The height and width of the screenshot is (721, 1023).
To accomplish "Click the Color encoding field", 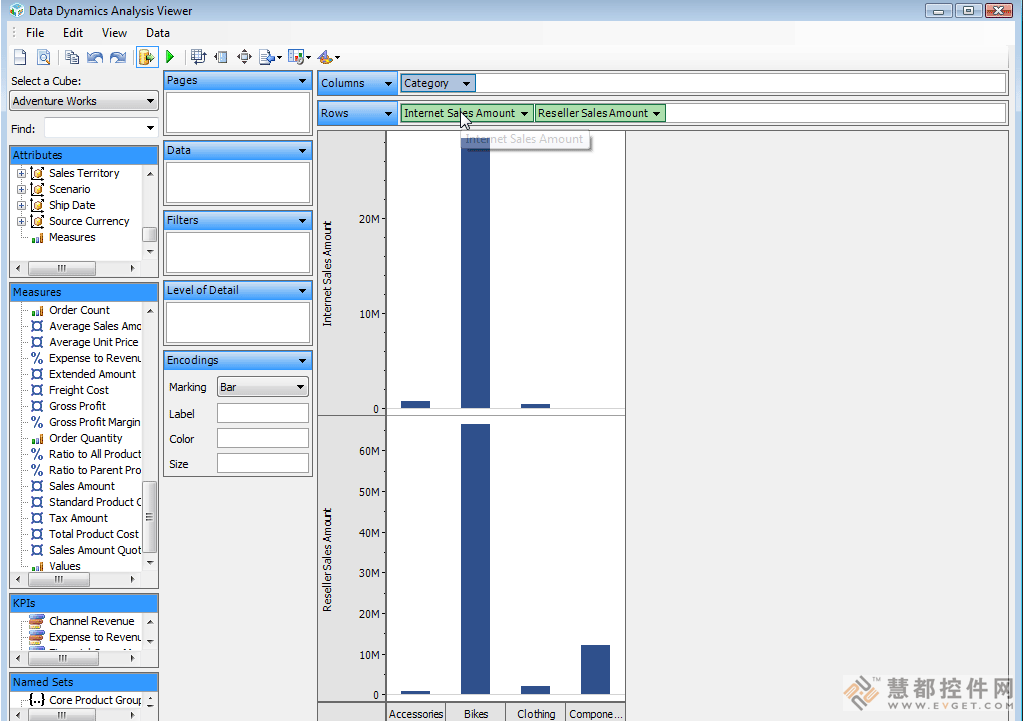I will click(x=262, y=438).
